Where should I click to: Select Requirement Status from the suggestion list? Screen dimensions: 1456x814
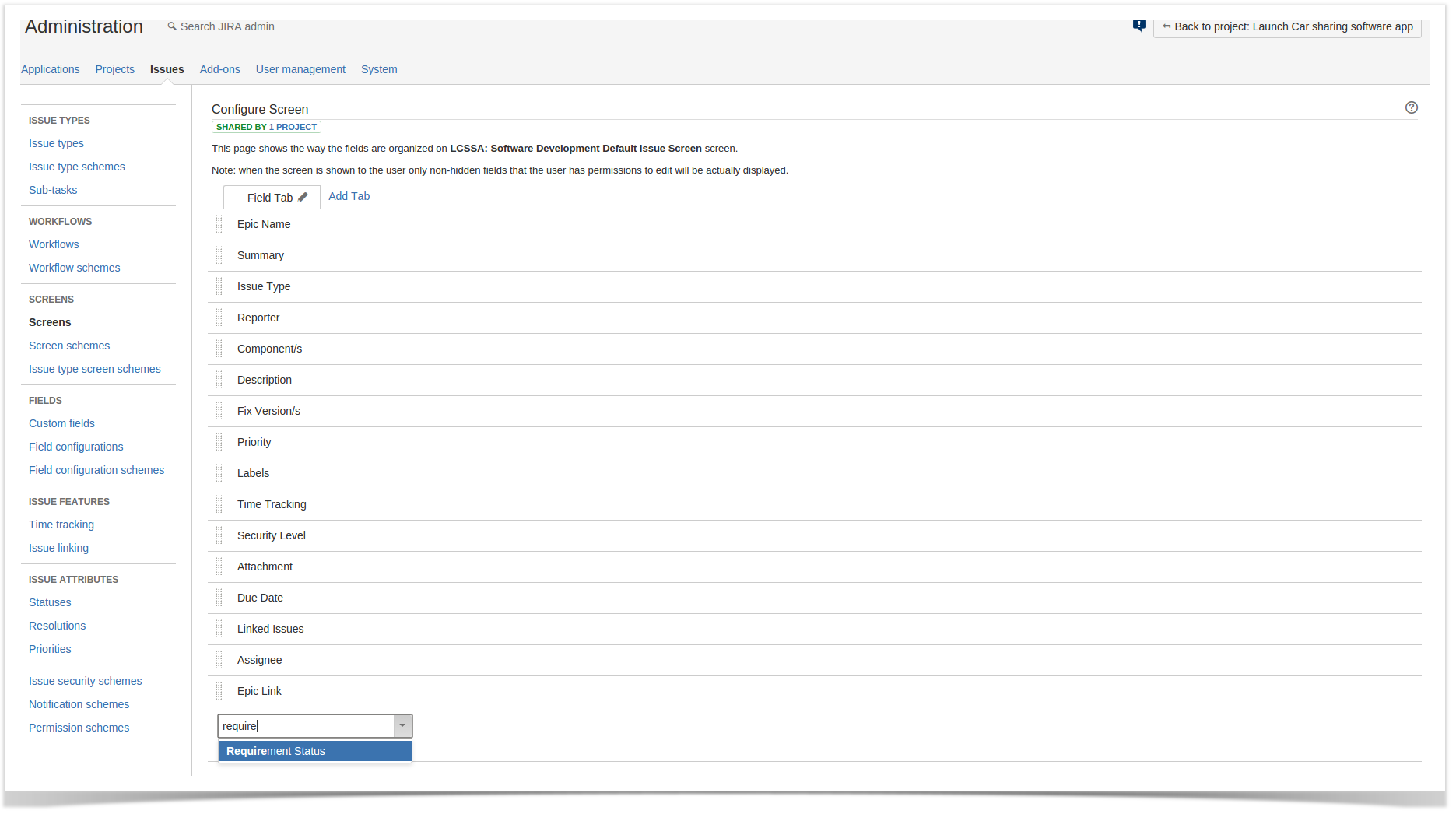point(314,751)
